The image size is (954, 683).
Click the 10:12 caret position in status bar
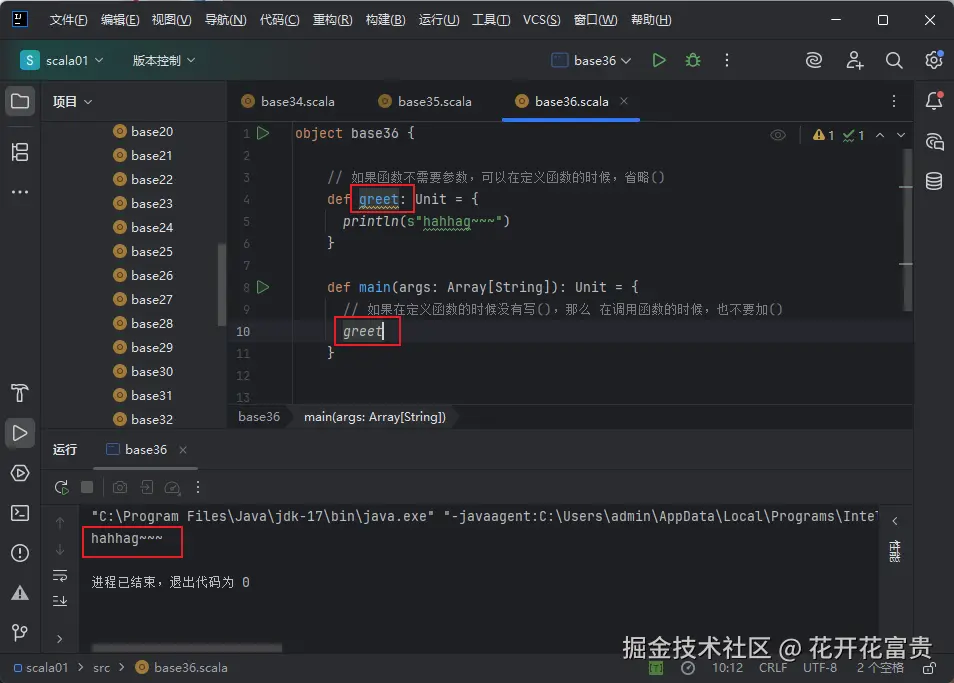coord(727,668)
